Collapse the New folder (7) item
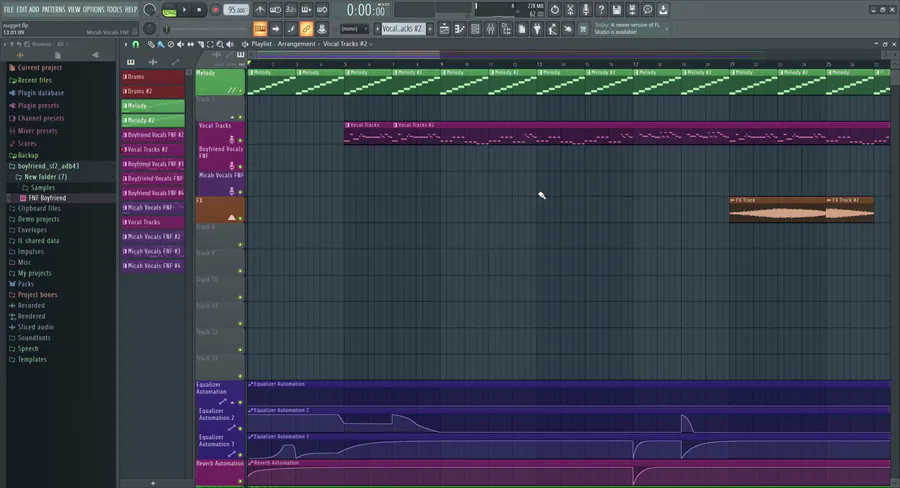This screenshot has height=488, width=900. point(45,177)
